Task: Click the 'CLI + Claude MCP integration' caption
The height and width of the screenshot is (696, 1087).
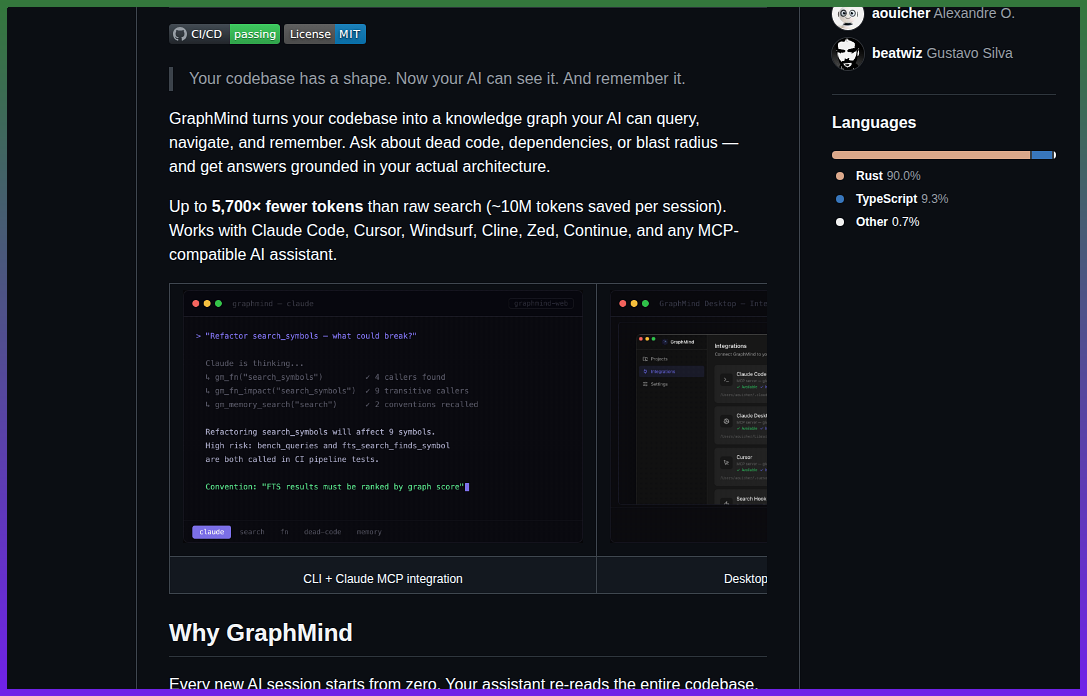Action: coord(383,579)
